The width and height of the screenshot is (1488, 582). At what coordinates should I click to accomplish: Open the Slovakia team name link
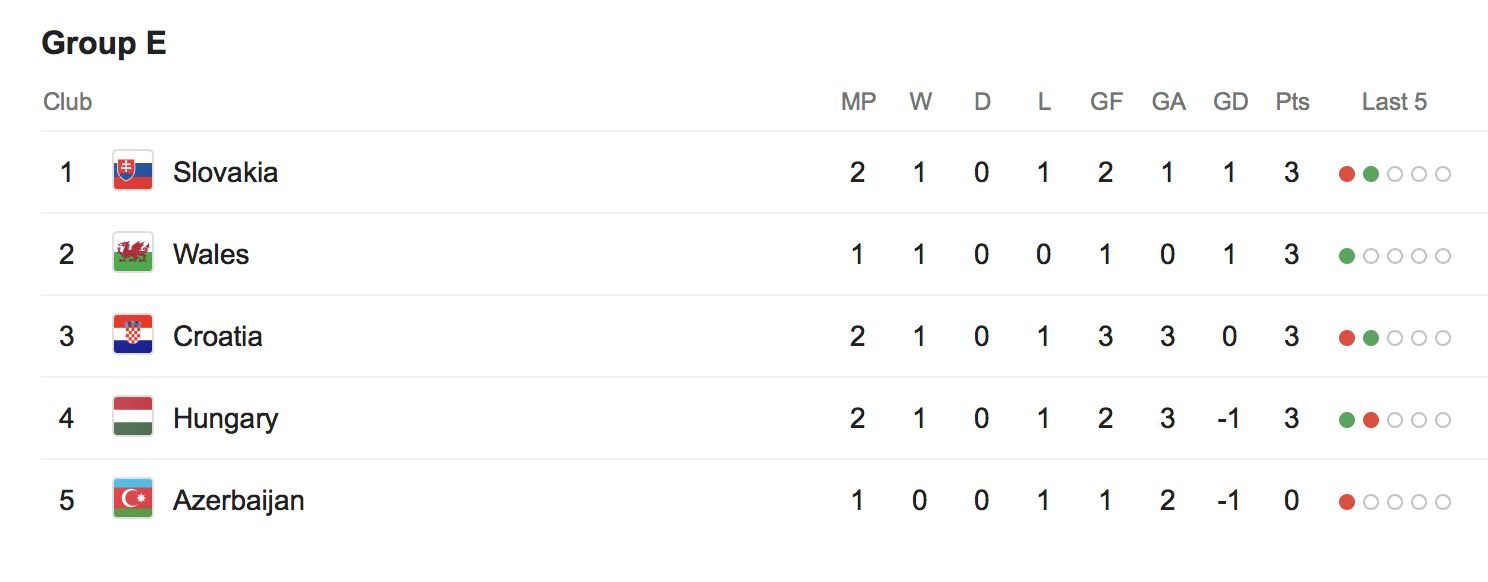(225, 172)
